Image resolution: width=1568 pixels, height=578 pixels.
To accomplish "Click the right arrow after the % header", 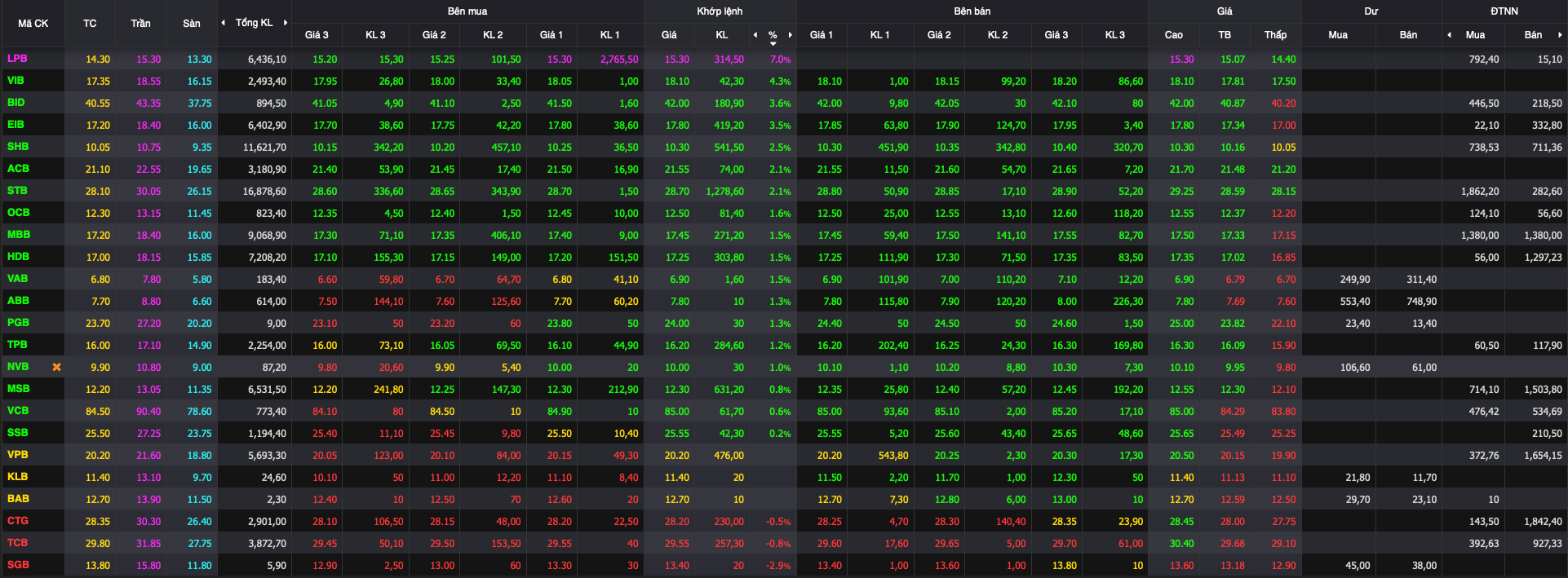I will tap(790, 35).
